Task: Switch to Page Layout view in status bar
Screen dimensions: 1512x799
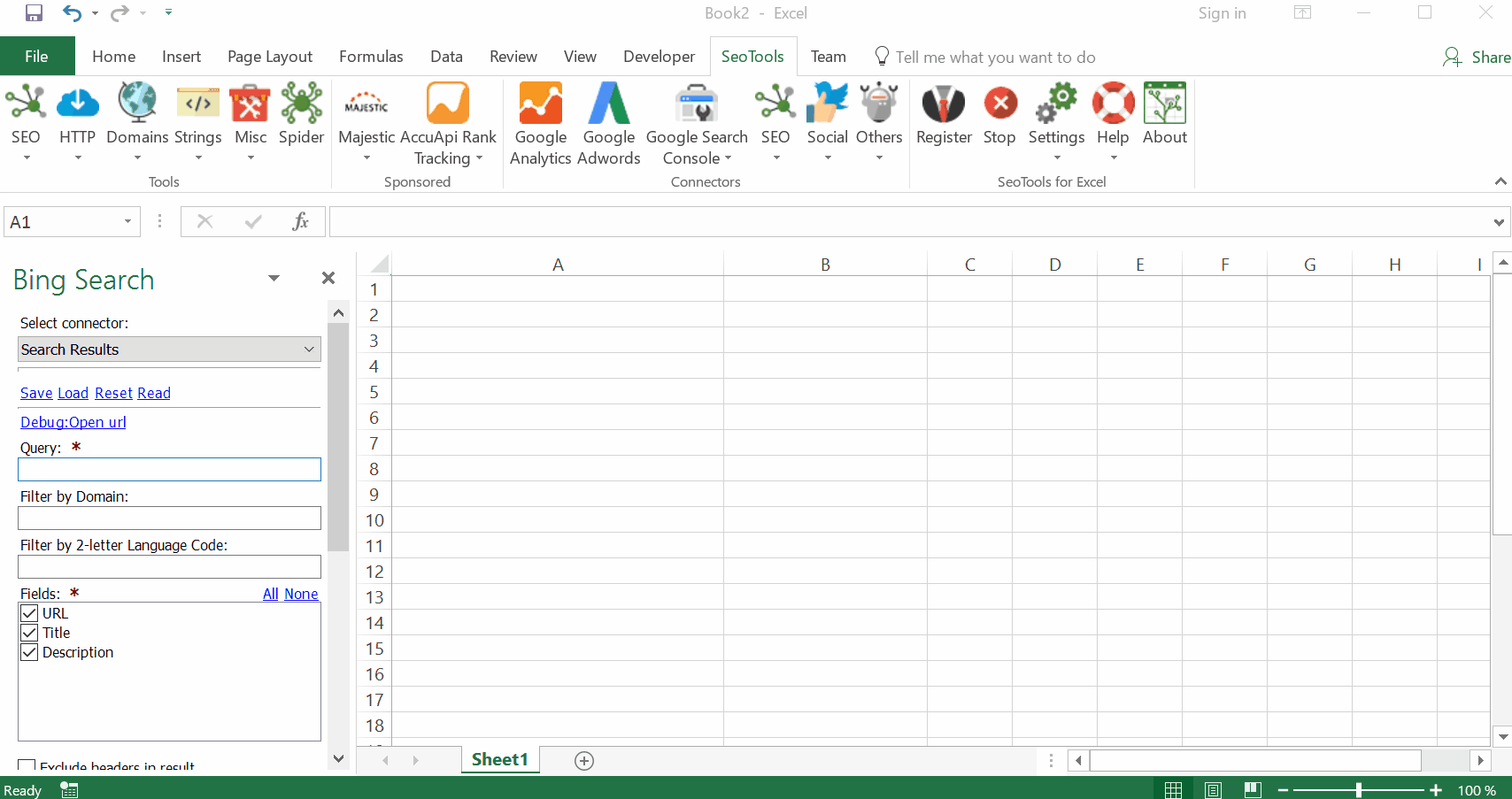Action: coord(1213,790)
